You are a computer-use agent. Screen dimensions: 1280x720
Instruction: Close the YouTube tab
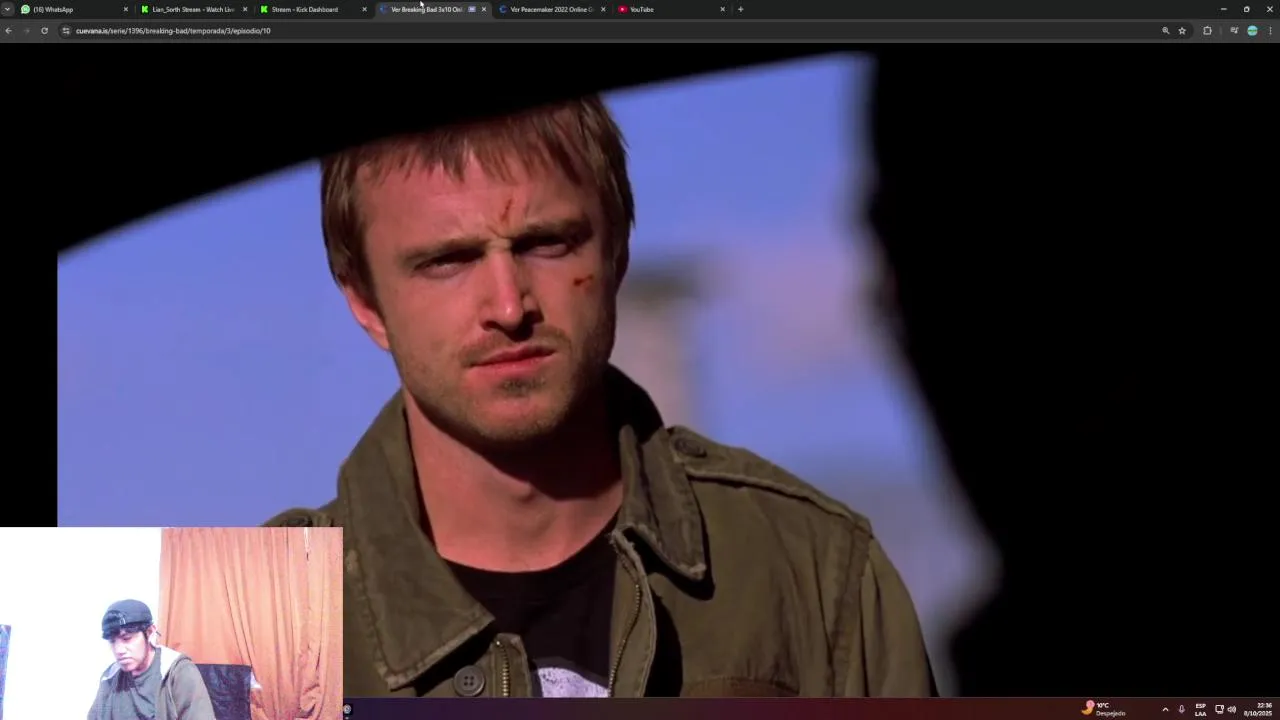pyautogui.click(x=723, y=9)
